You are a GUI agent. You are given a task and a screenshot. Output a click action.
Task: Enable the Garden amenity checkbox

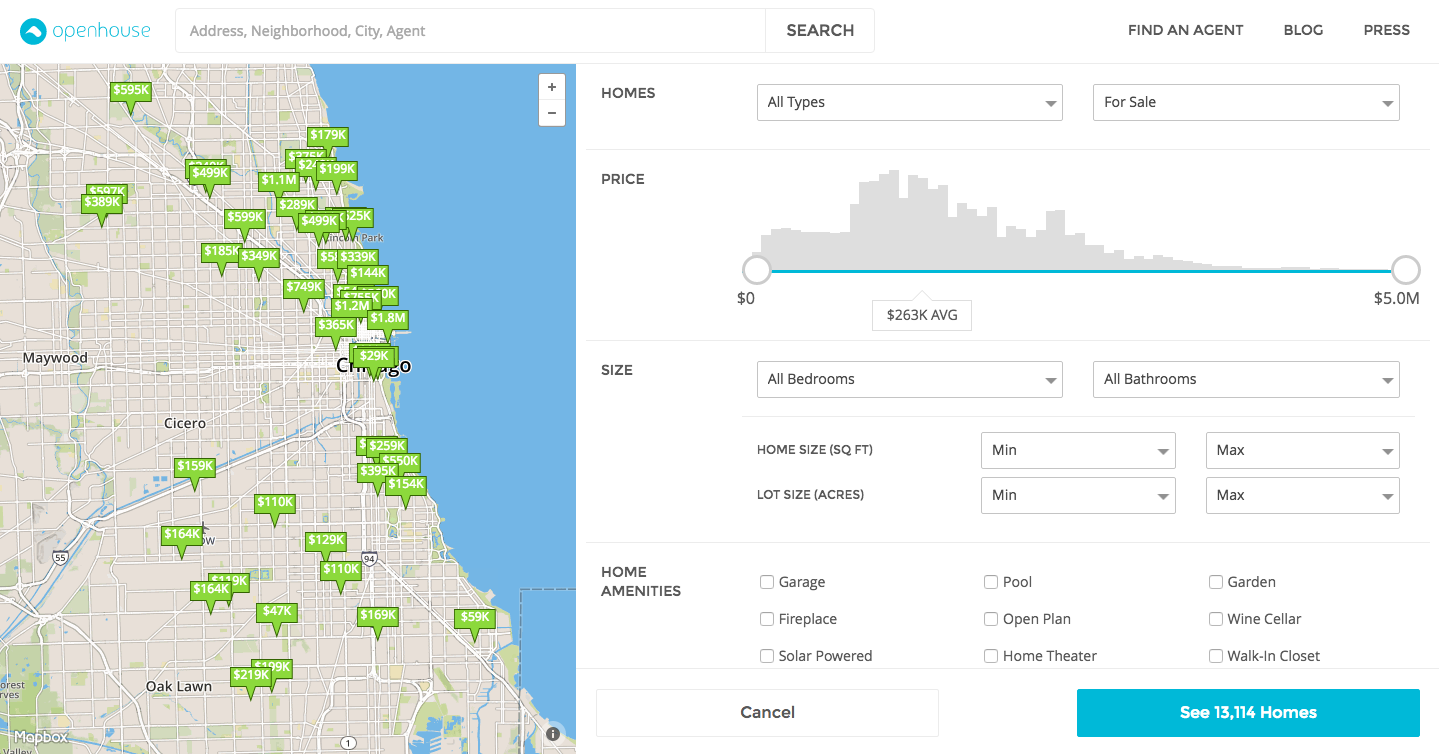(x=1216, y=582)
